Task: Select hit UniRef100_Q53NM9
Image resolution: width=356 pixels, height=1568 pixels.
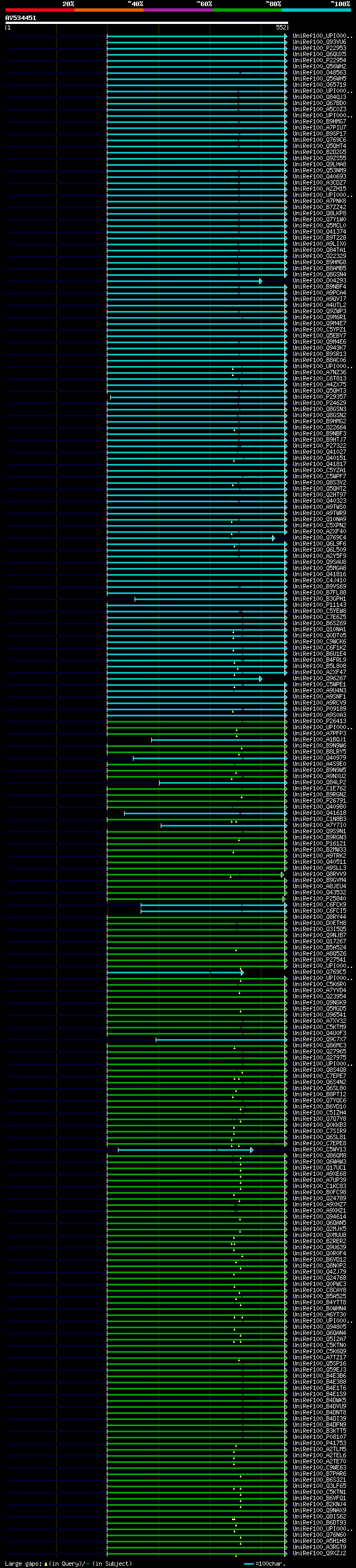Action: pos(319,170)
